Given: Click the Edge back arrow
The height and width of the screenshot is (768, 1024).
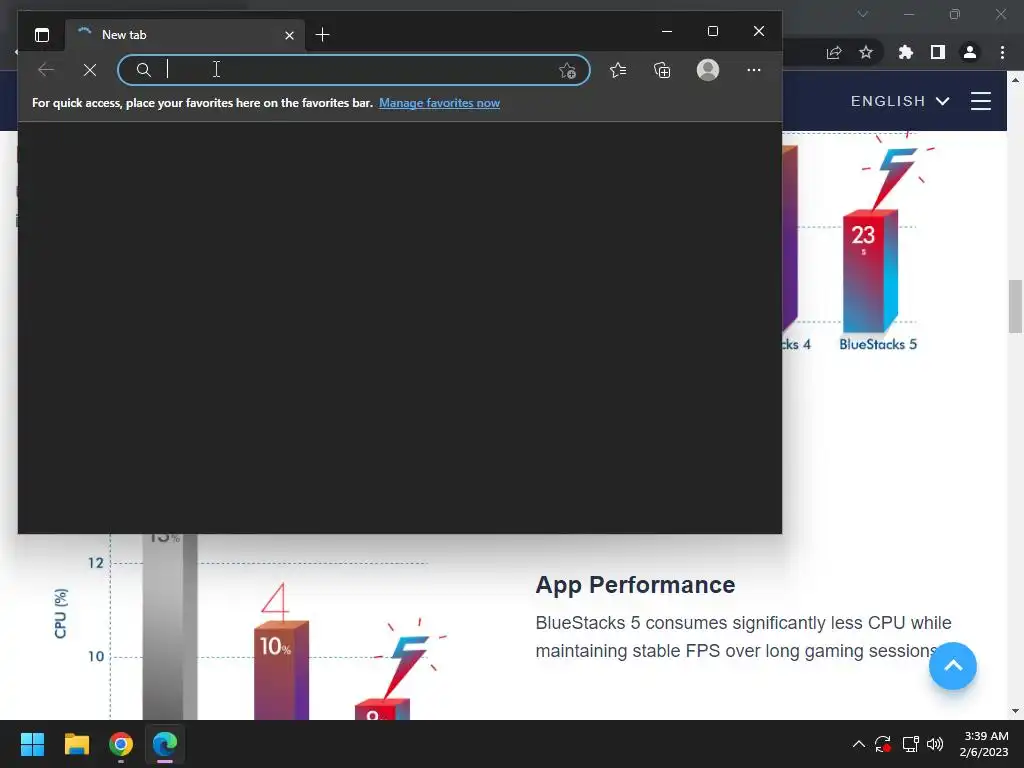Looking at the screenshot, I should tap(46, 69).
